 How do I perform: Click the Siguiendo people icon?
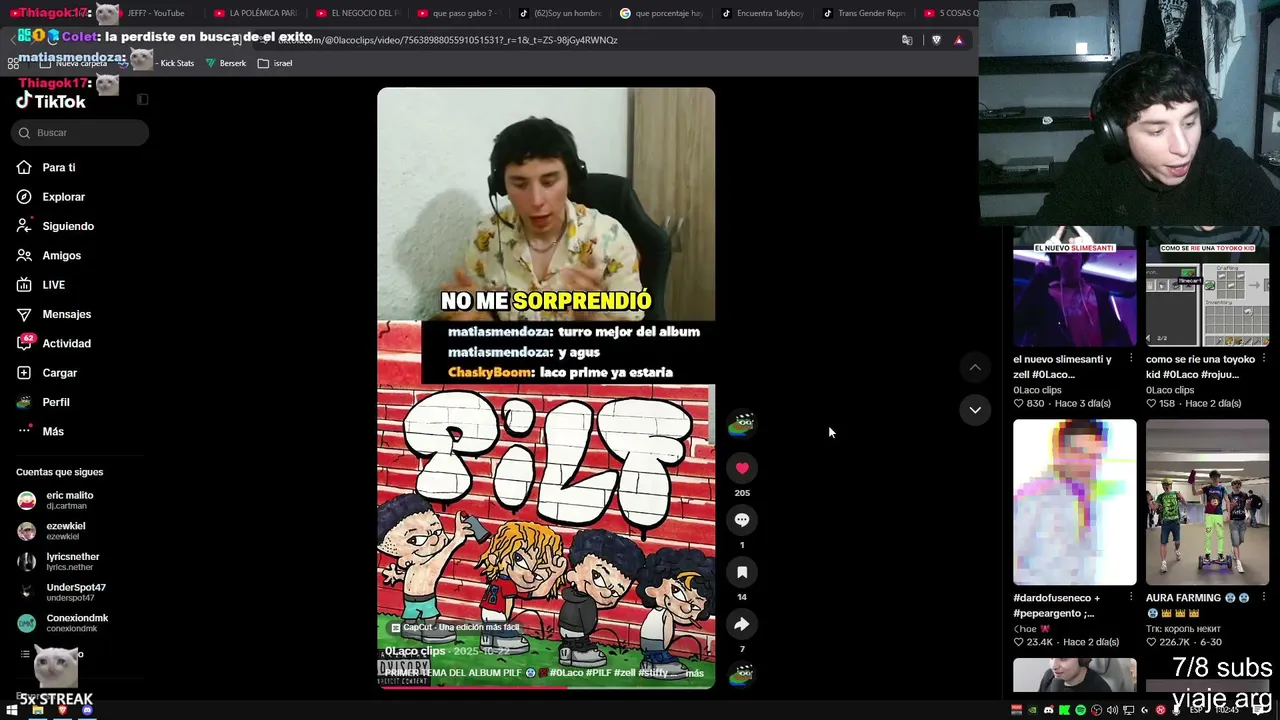(x=24, y=226)
